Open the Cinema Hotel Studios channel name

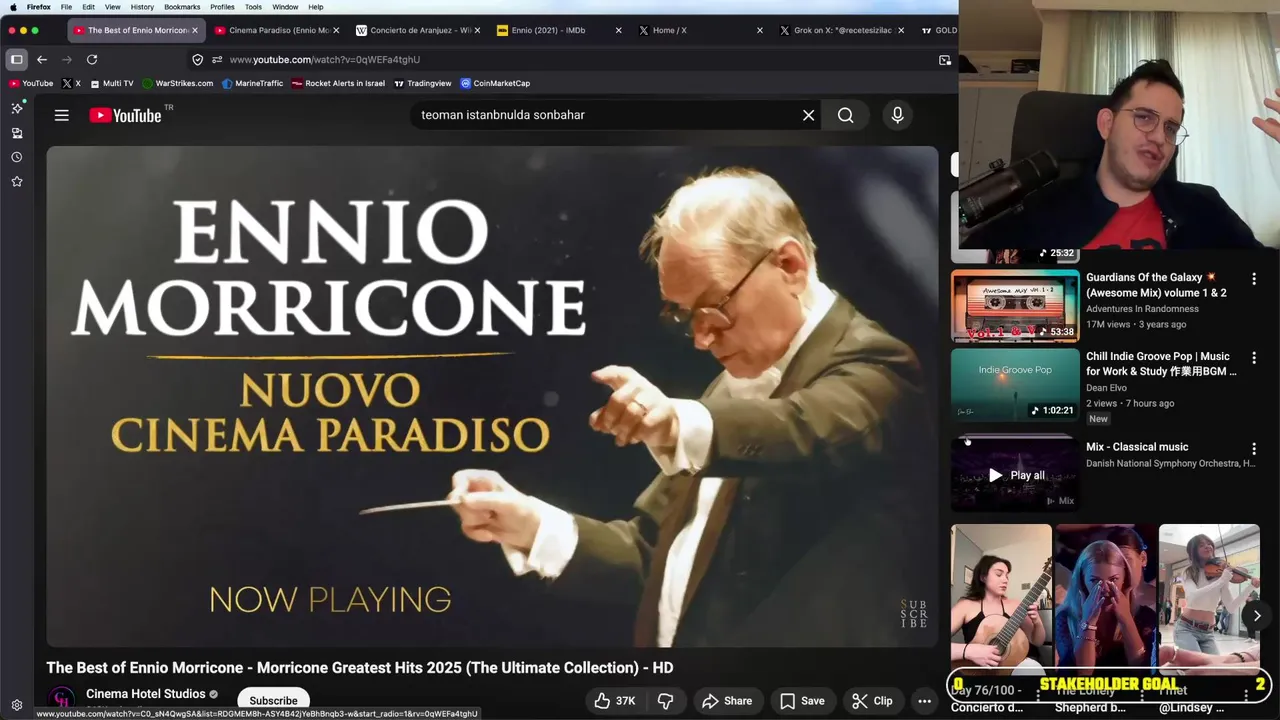(x=145, y=694)
